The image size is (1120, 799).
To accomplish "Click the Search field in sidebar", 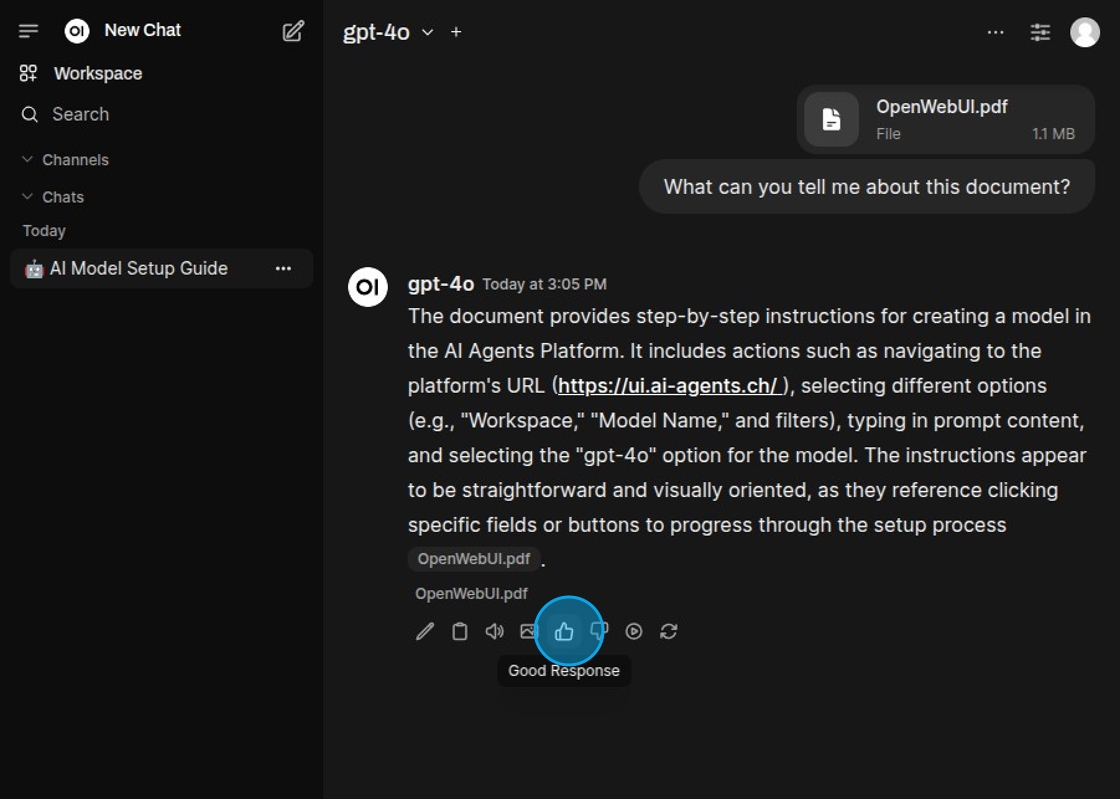I will point(80,114).
